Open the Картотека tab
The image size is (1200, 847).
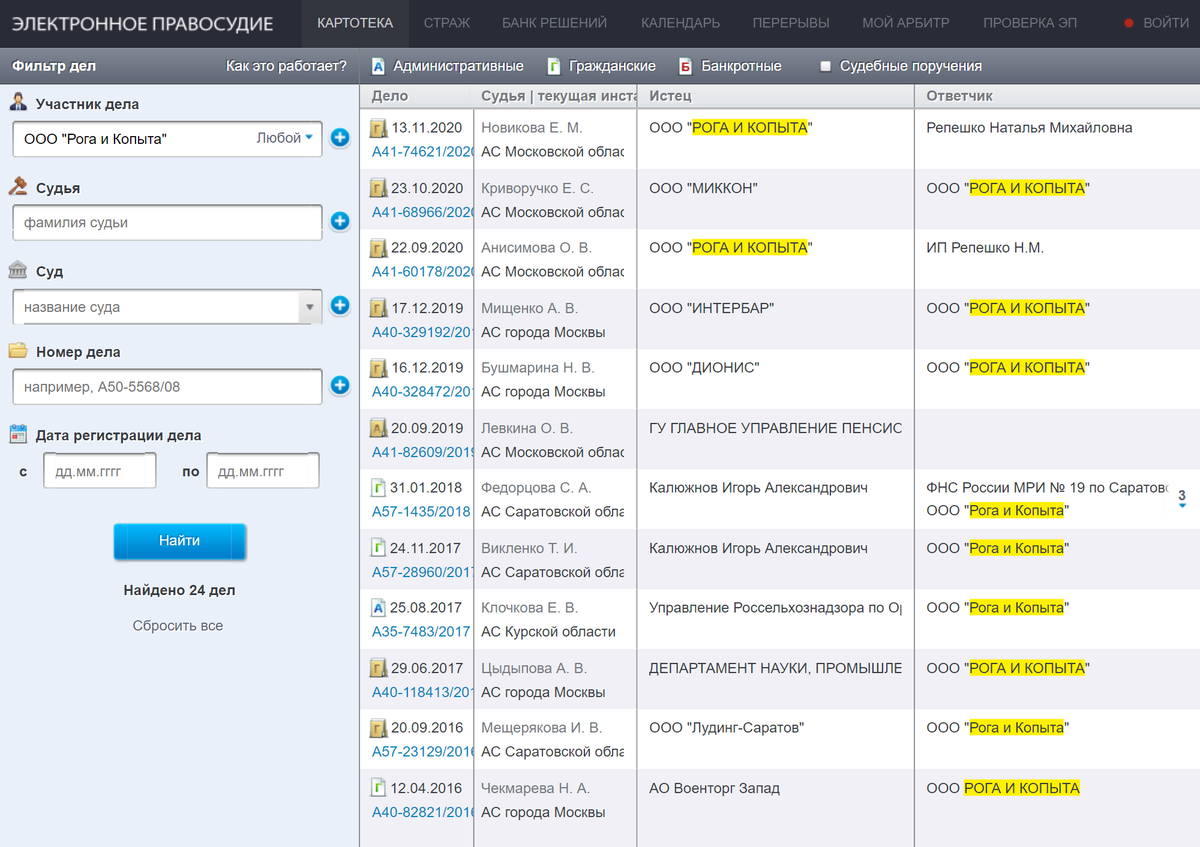click(x=355, y=23)
